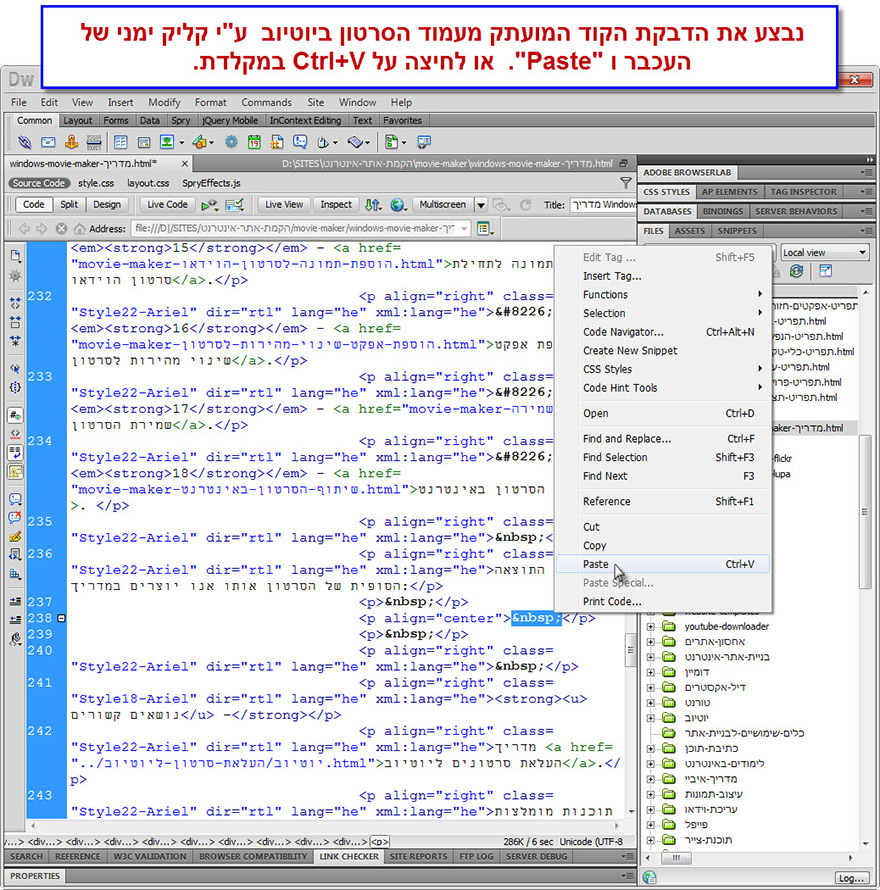Viewport: 880px width, 890px height.
Task: Click the Code view button
Action: 33,205
